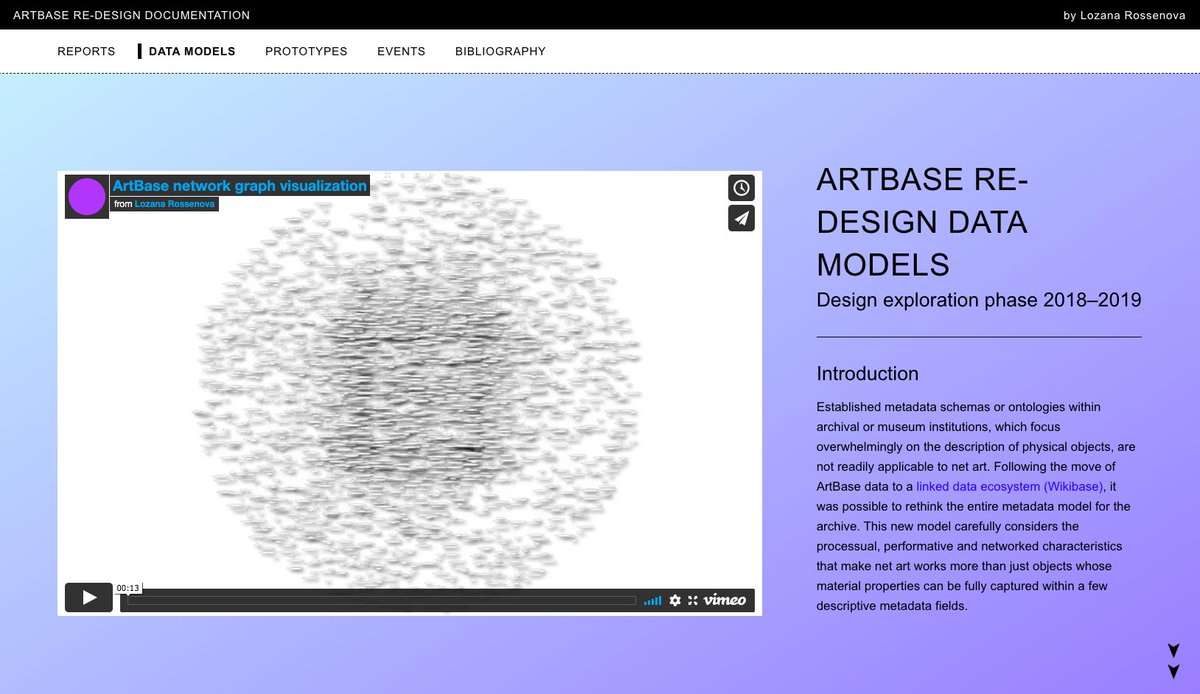Select the Data Models menu item
The width and height of the screenshot is (1200, 694).
192,51
